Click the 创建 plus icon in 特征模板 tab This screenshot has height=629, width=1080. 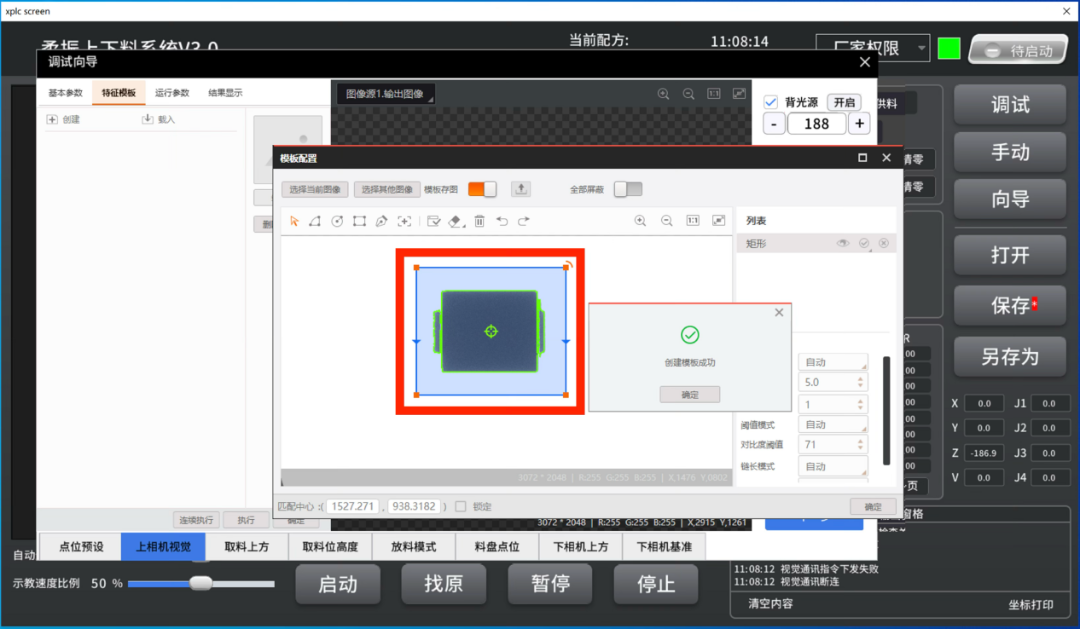[52, 119]
